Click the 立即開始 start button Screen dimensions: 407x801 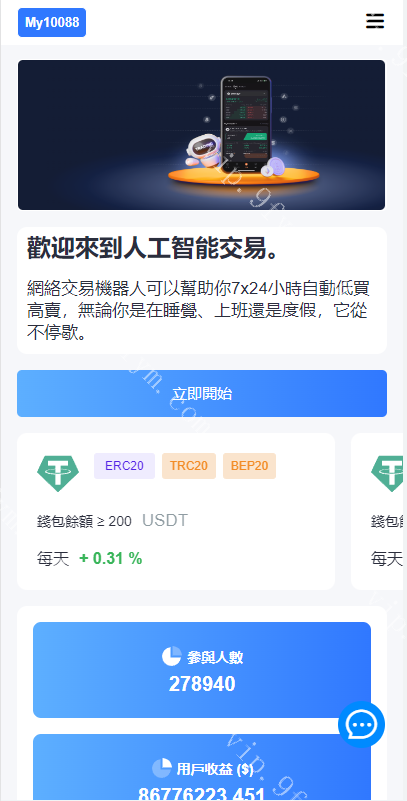202,393
